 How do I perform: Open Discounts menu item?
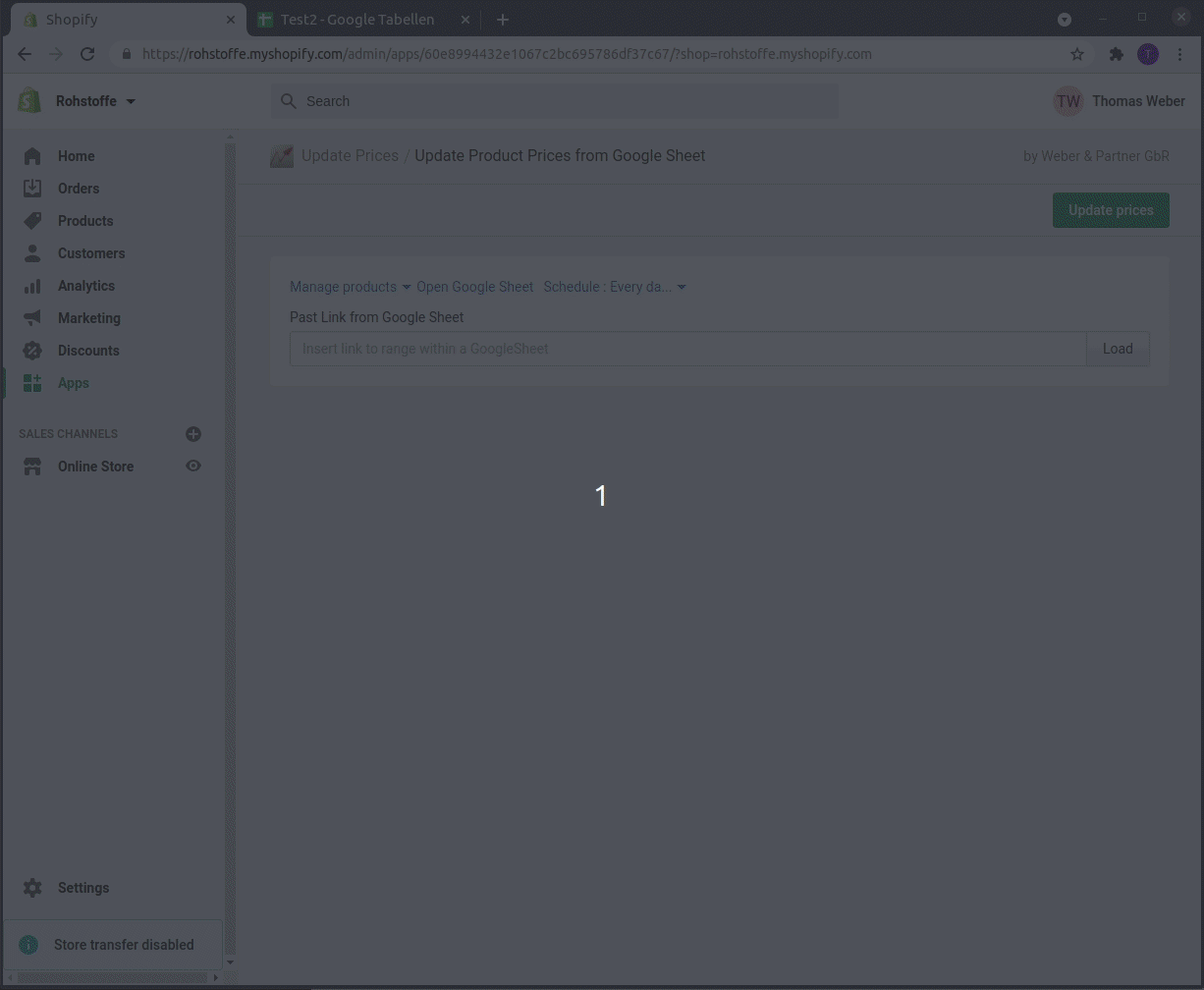coord(88,351)
